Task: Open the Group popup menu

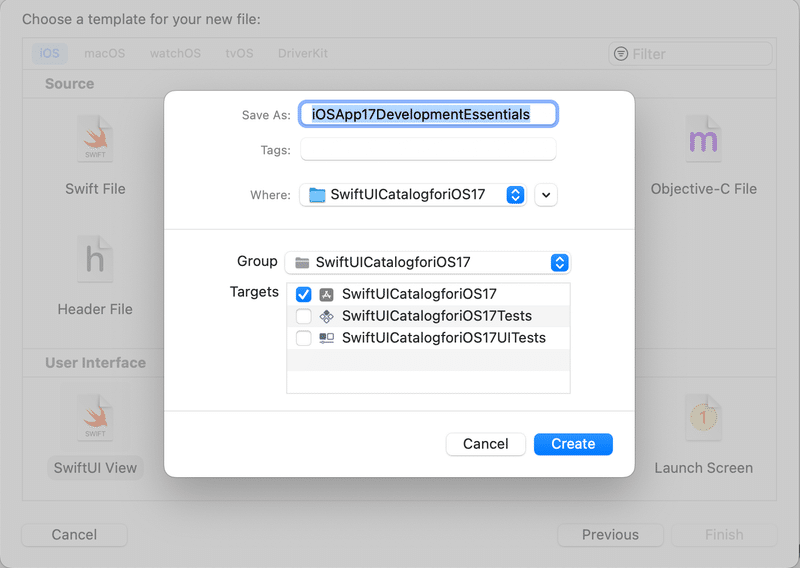Action: 560,263
